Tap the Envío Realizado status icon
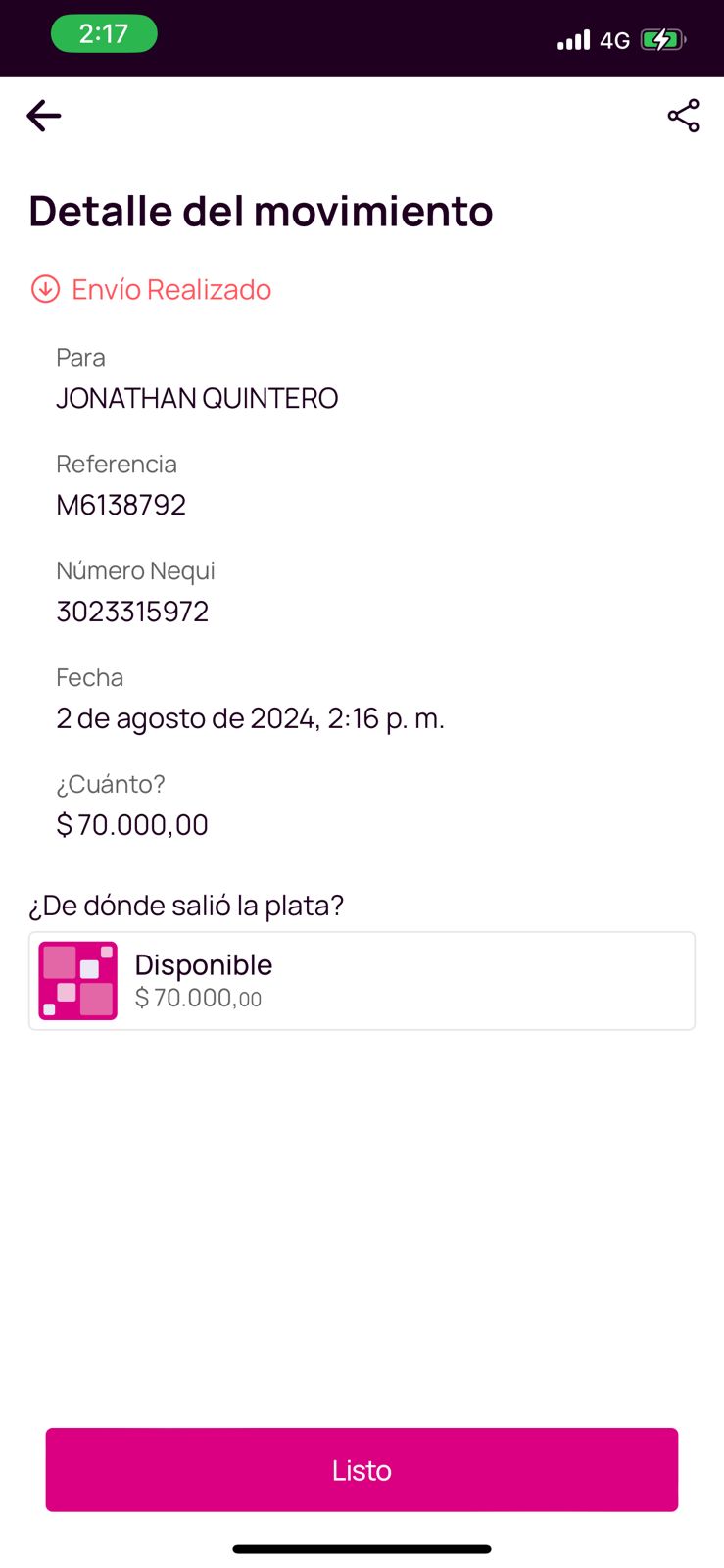 click(x=45, y=289)
